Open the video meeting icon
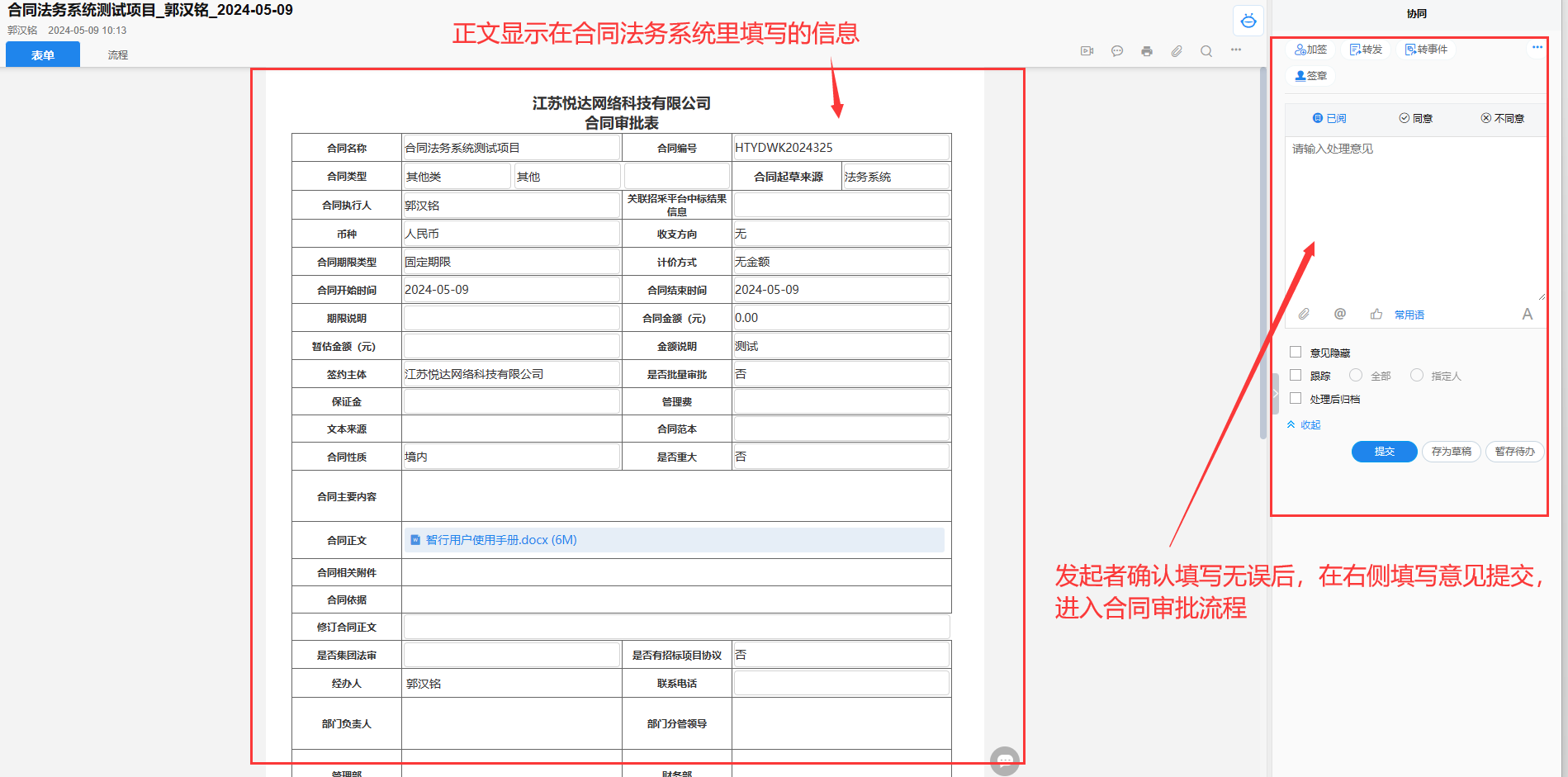Viewport: 1568px width, 777px height. click(x=1087, y=51)
